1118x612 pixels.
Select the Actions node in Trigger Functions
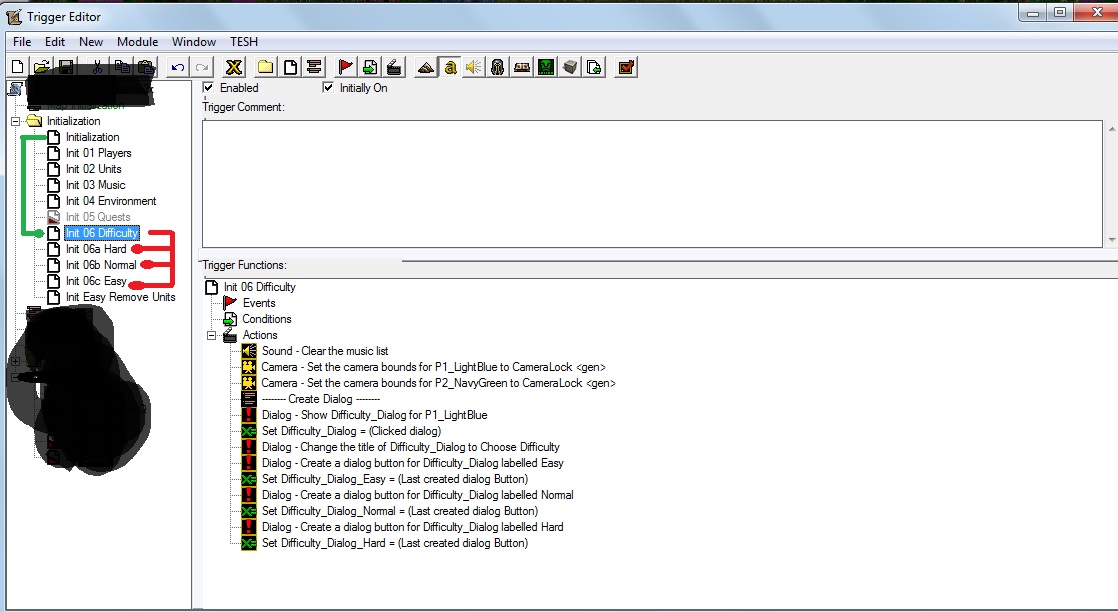(x=260, y=335)
